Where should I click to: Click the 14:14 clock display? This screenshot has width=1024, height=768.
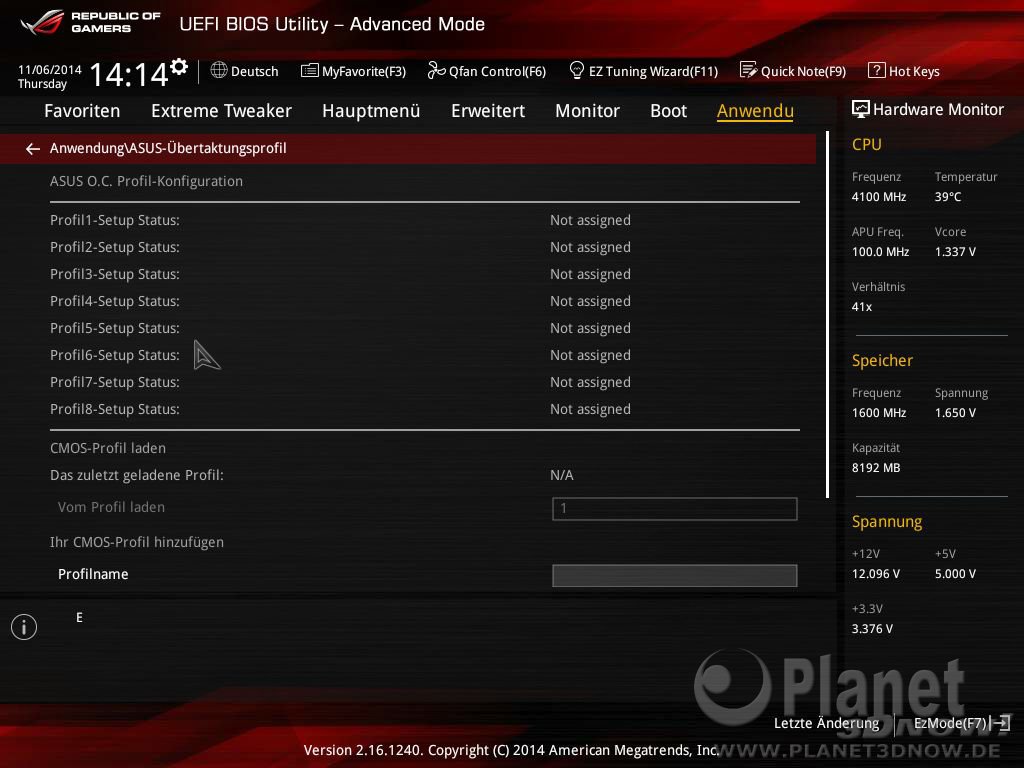[x=129, y=74]
